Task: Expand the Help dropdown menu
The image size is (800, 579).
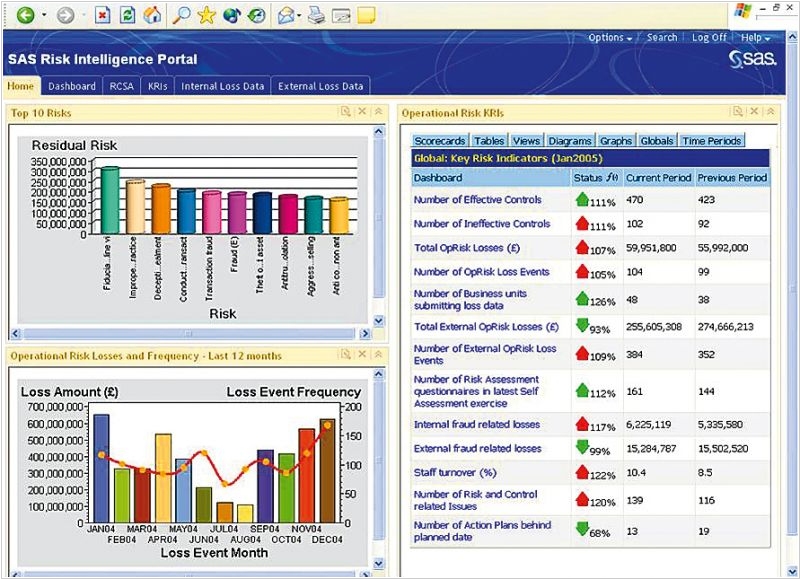Action: coord(755,38)
